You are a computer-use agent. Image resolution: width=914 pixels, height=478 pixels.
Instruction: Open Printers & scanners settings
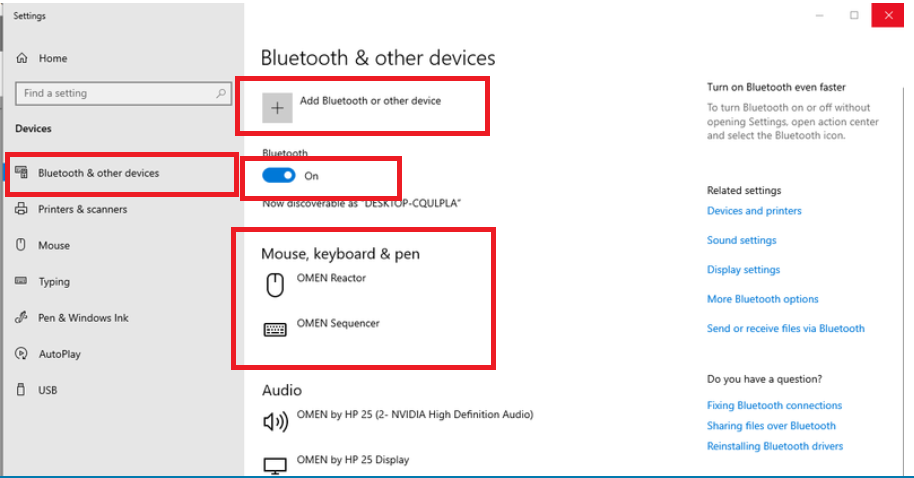click(x=82, y=210)
